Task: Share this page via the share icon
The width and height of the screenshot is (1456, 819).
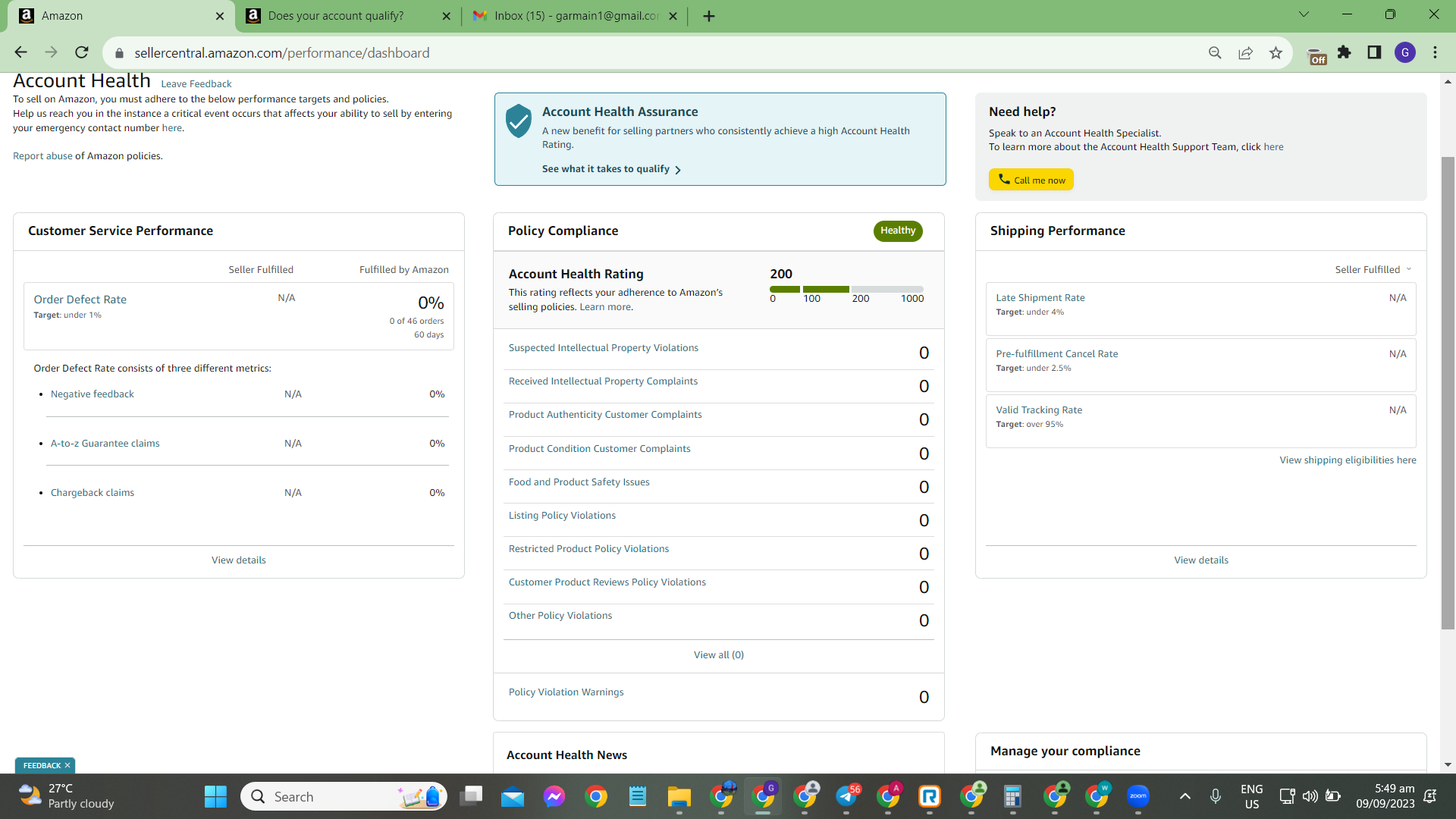Action: (x=1245, y=52)
